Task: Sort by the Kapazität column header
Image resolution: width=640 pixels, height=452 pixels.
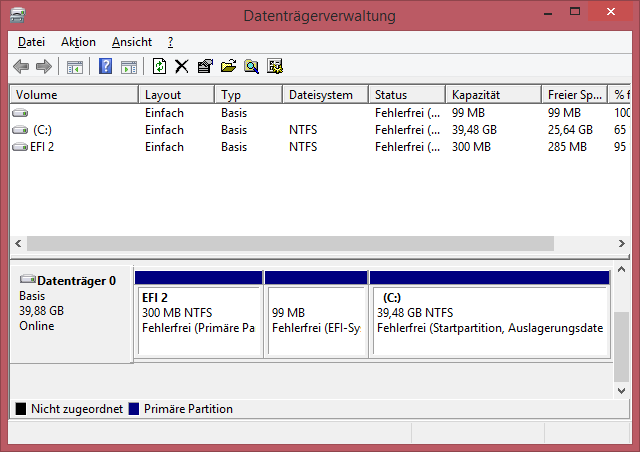Action: (x=493, y=95)
